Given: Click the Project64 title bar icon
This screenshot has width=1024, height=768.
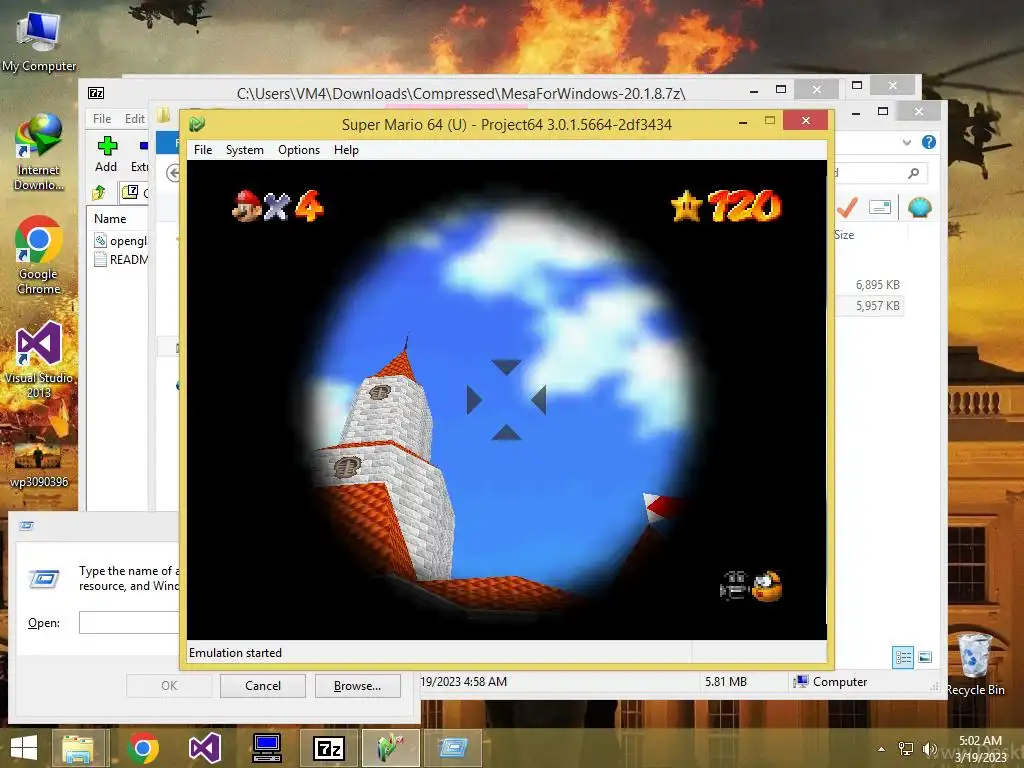Looking at the screenshot, I should click(197, 123).
